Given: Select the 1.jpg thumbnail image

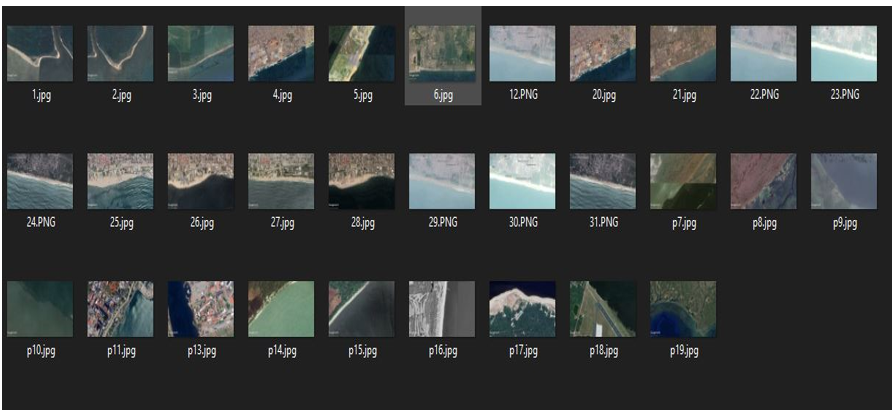Looking at the screenshot, I should pos(40,53).
